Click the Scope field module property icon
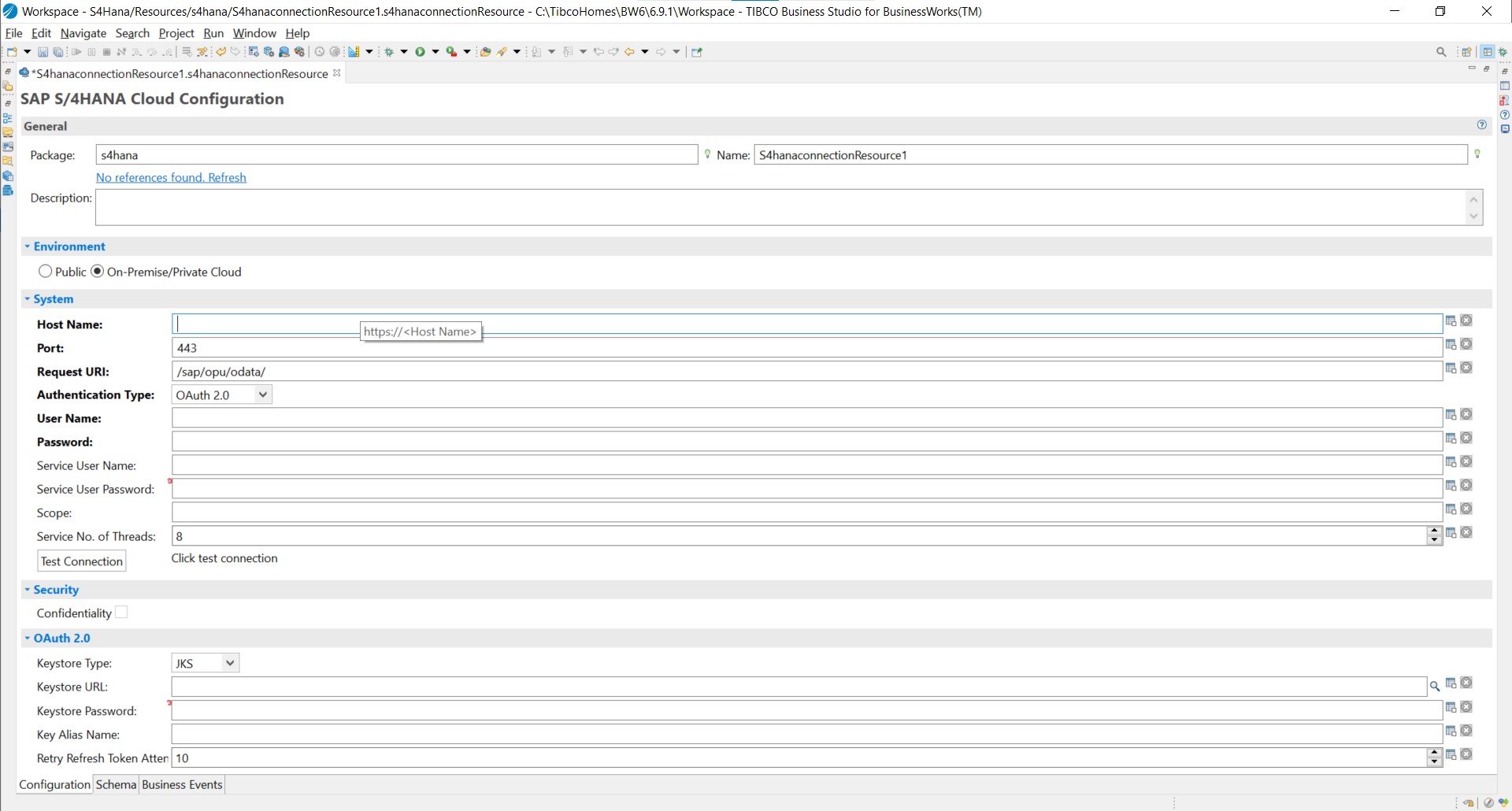This screenshot has height=811, width=1512. [1451, 509]
